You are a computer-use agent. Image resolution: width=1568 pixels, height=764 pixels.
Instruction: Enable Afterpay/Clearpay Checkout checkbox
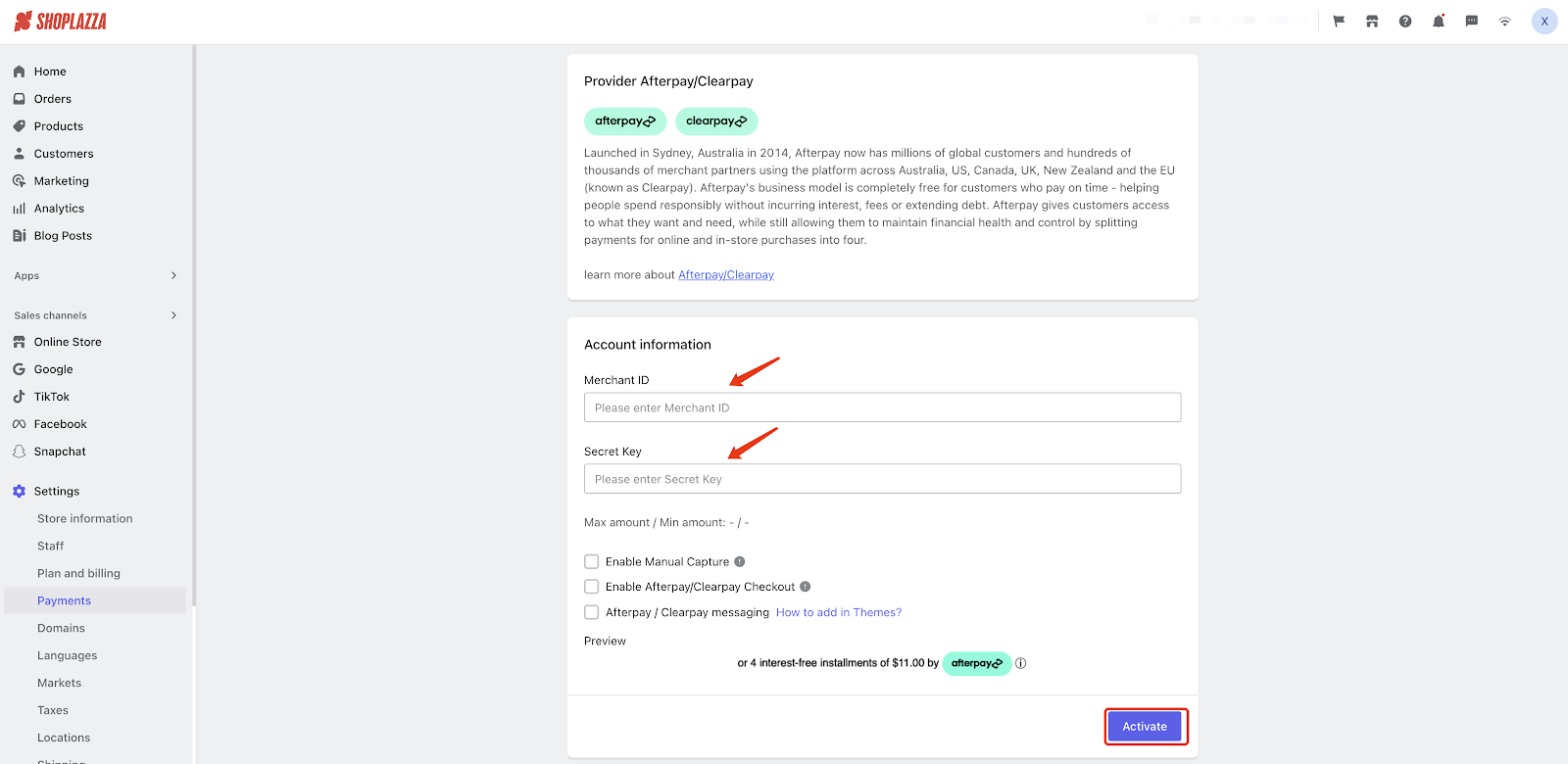pyautogui.click(x=592, y=587)
